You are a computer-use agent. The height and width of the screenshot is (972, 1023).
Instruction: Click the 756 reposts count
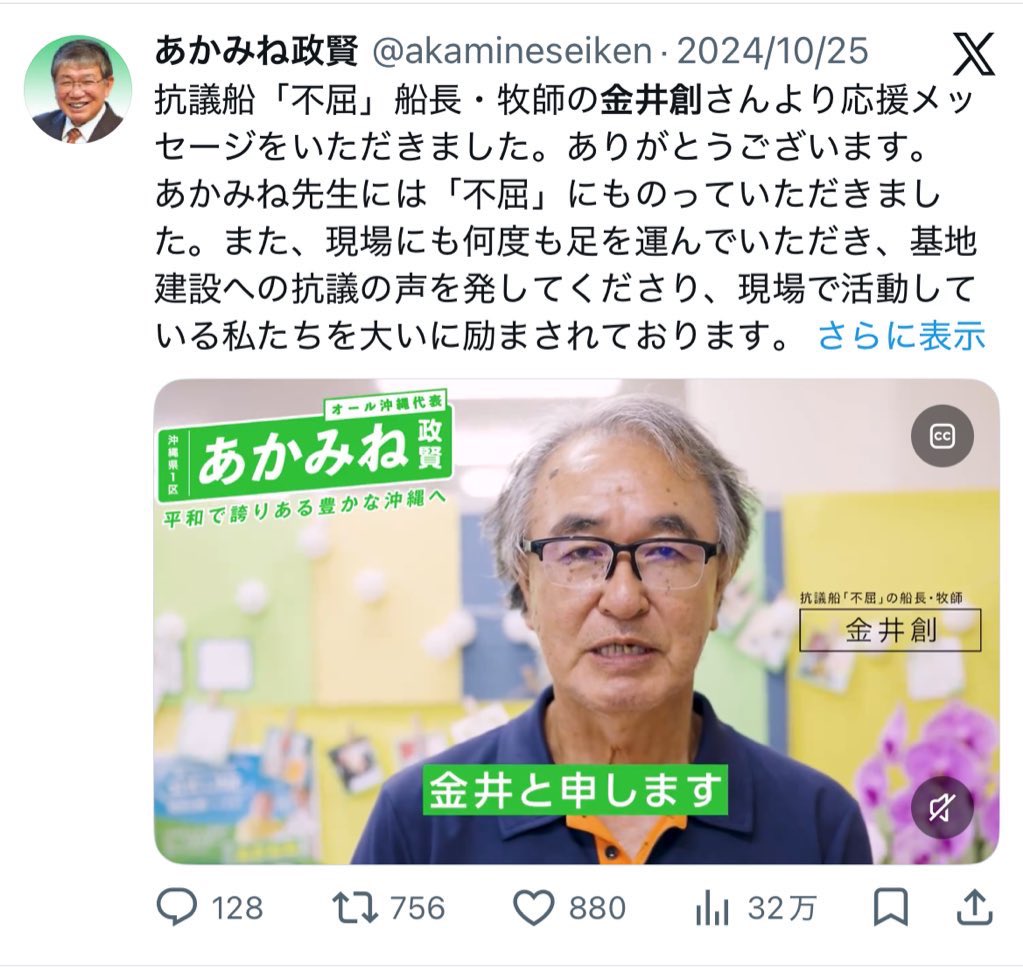pyautogui.click(x=418, y=908)
